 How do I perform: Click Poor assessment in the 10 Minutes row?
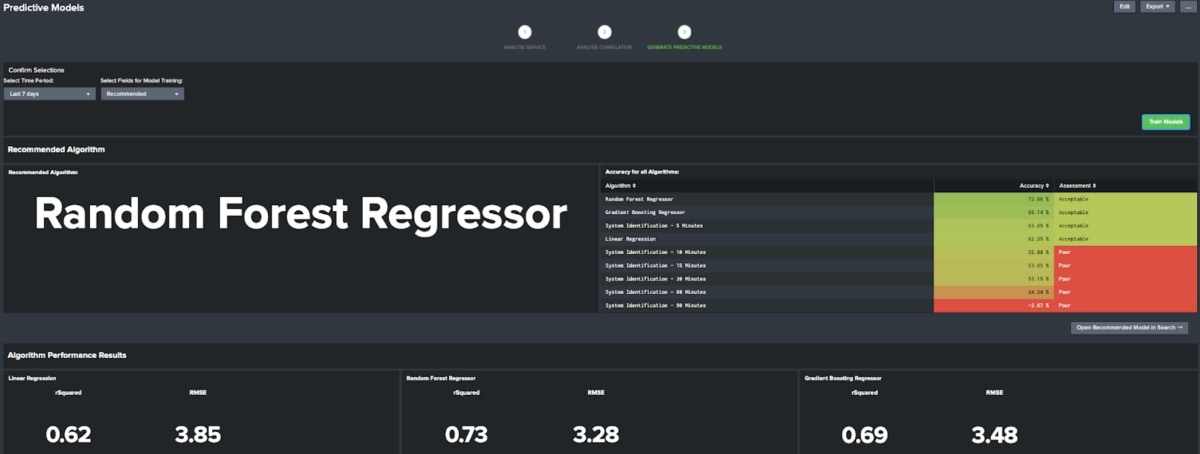[1126, 252]
